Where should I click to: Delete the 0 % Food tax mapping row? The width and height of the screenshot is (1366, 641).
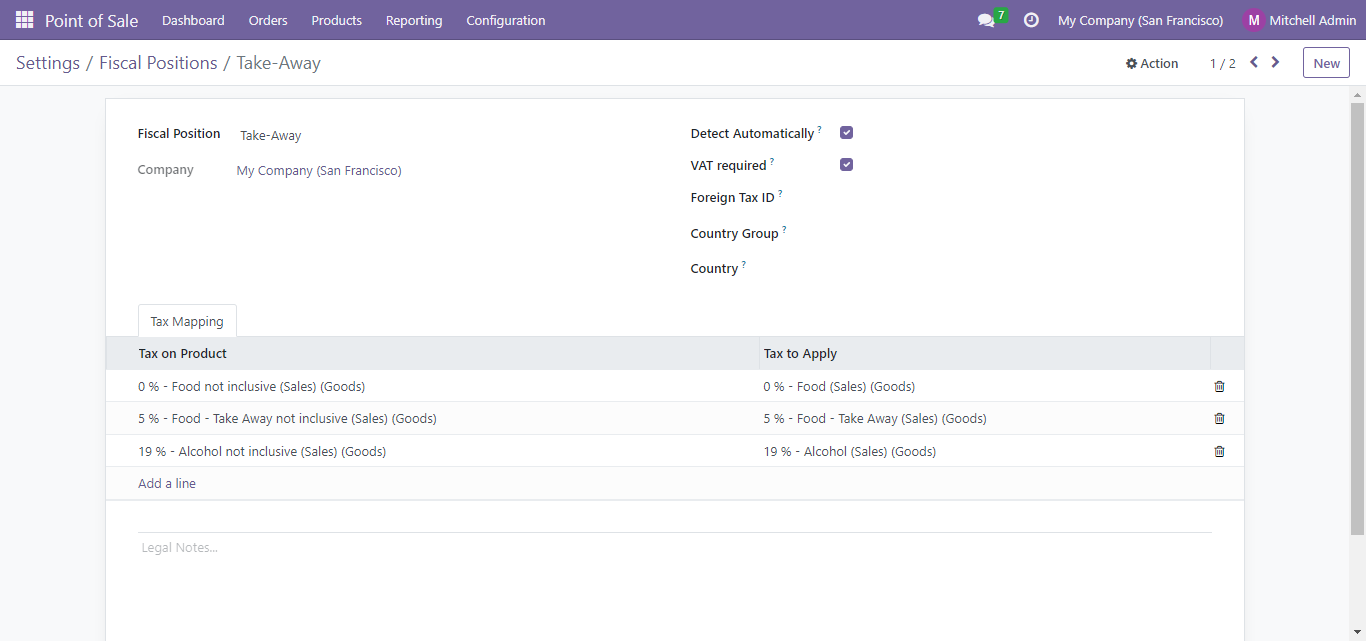[x=1219, y=386]
